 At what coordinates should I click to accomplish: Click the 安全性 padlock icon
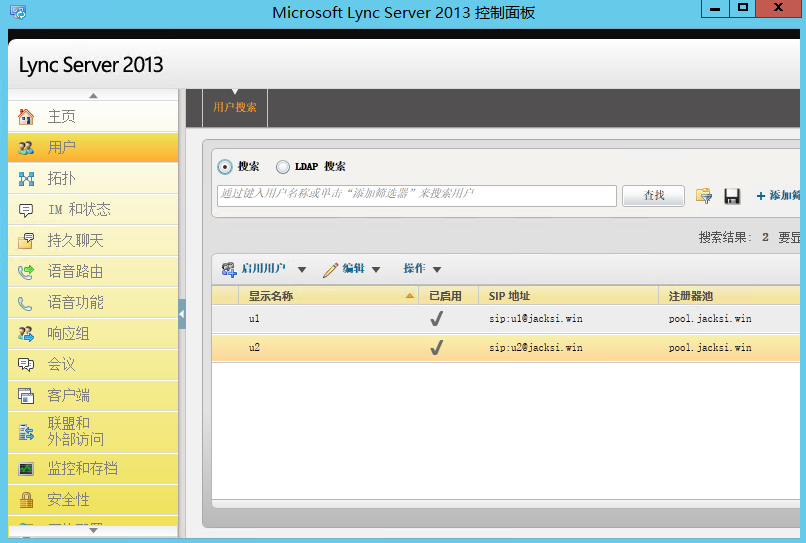26,500
